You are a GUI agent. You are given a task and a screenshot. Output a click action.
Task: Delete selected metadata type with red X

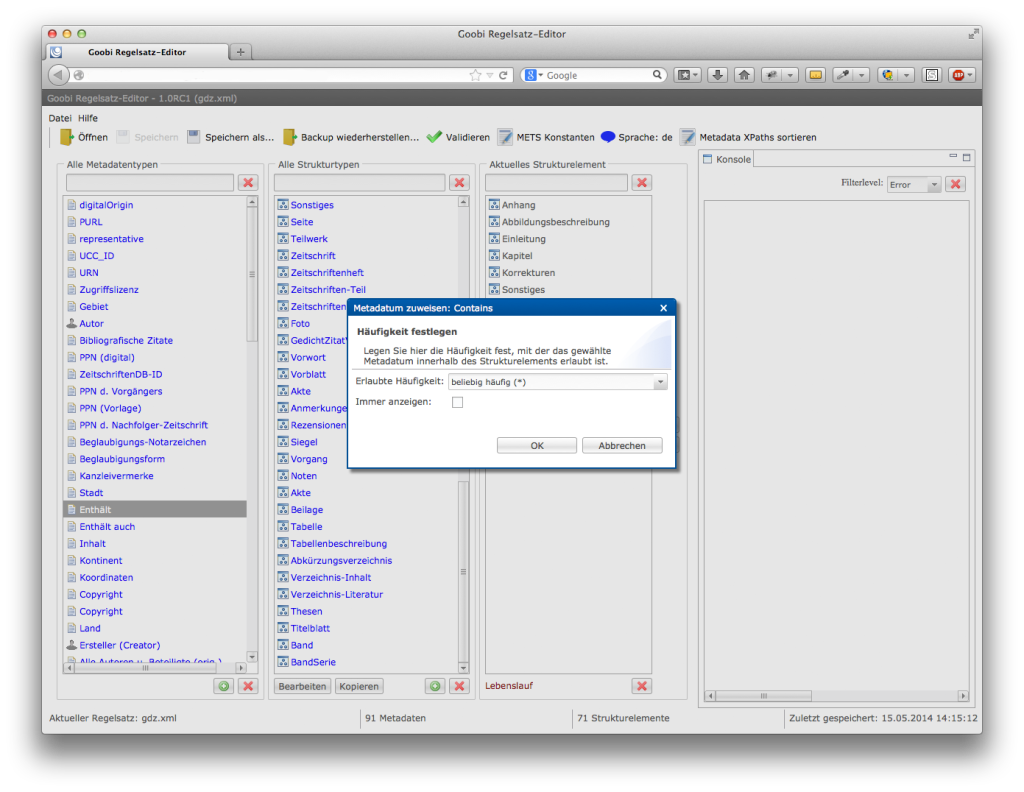(x=248, y=686)
